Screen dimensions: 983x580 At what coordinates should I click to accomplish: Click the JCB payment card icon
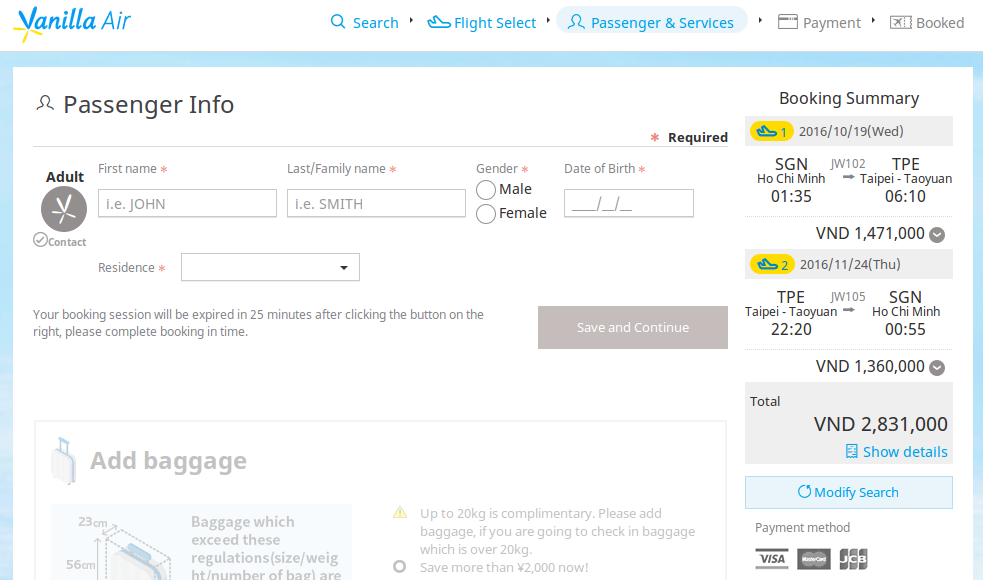[x=853, y=559]
